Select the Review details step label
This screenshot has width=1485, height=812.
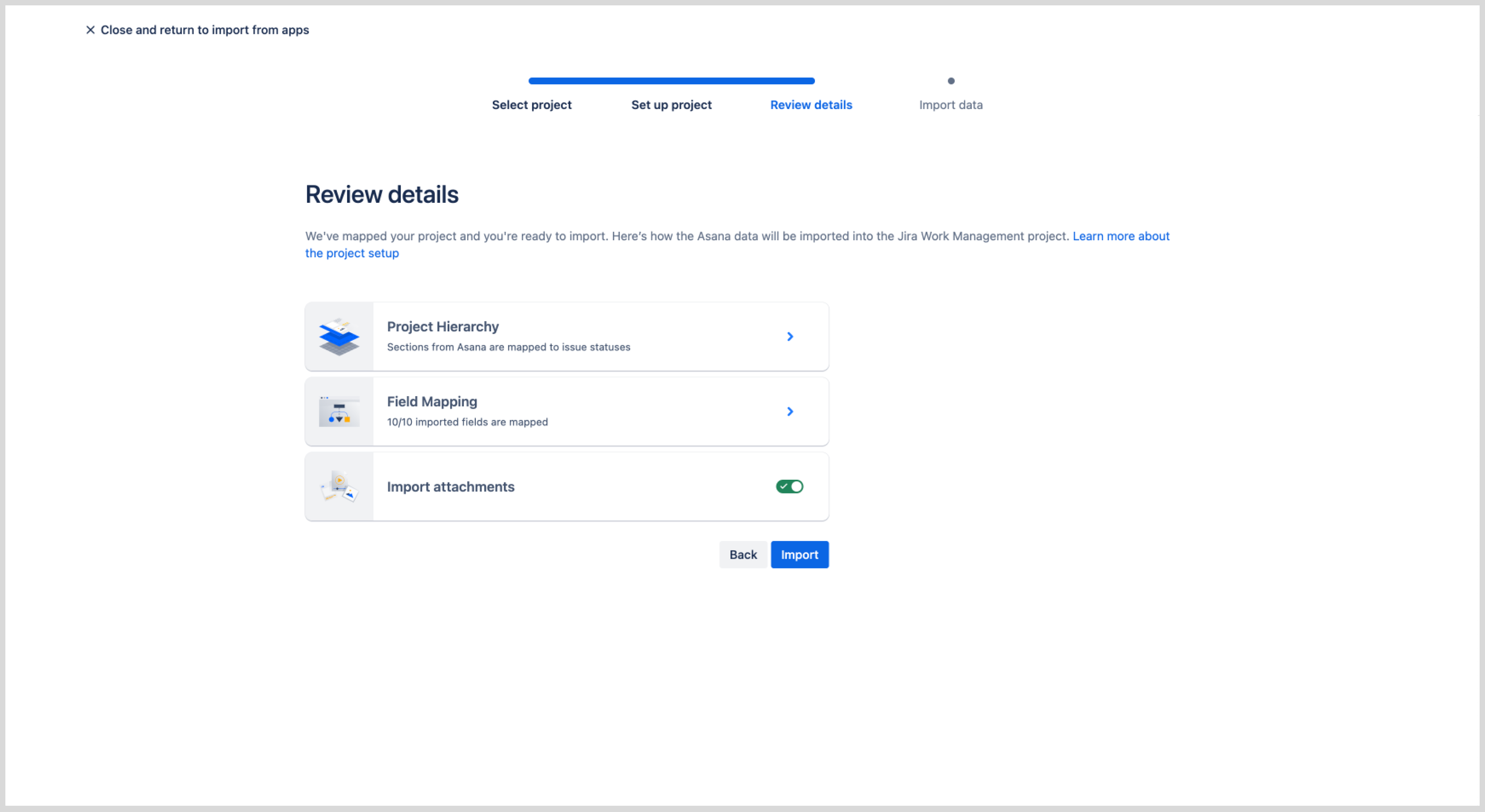pyautogui.click(x=810, y=105)
